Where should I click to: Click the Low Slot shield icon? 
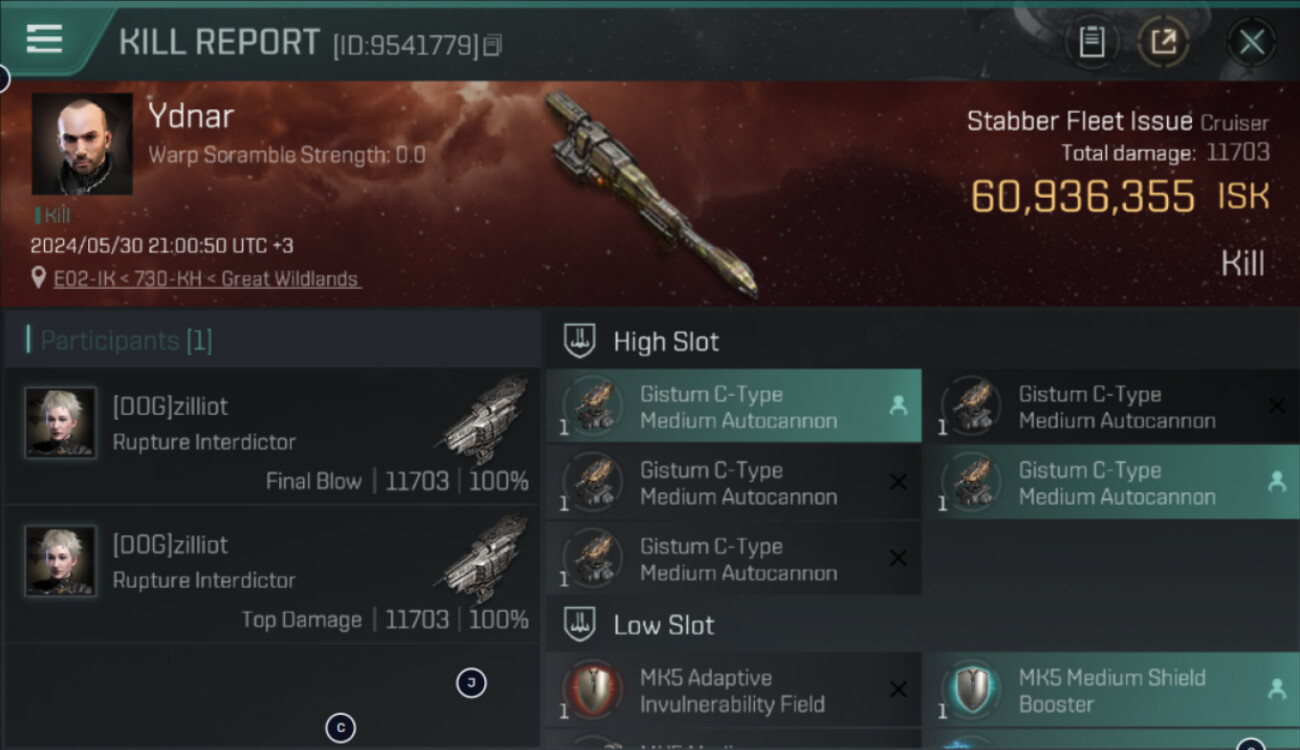click(x=580, y=625)
